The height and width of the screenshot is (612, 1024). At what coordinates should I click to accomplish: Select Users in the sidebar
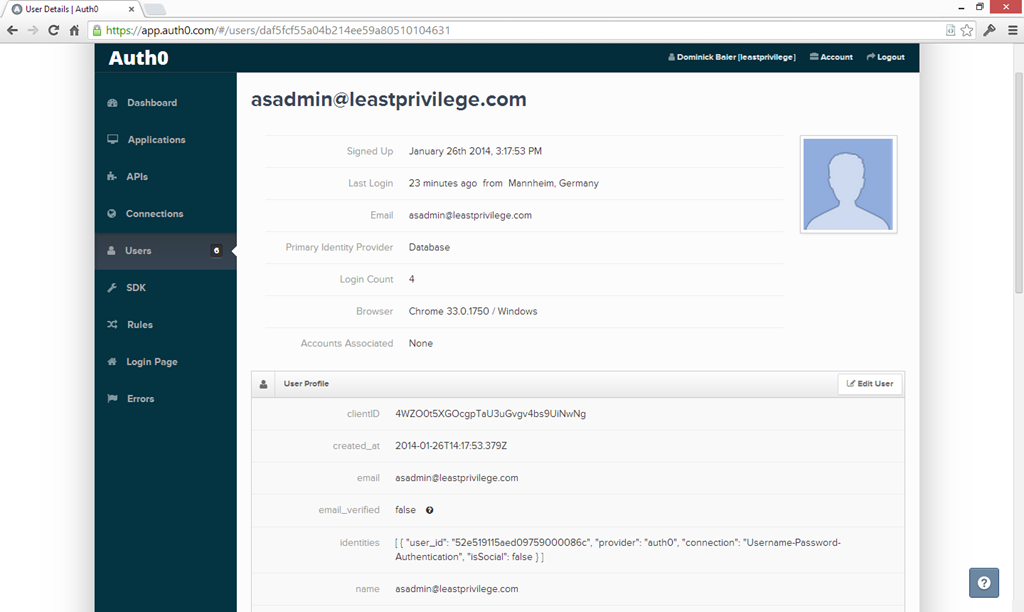138,251
